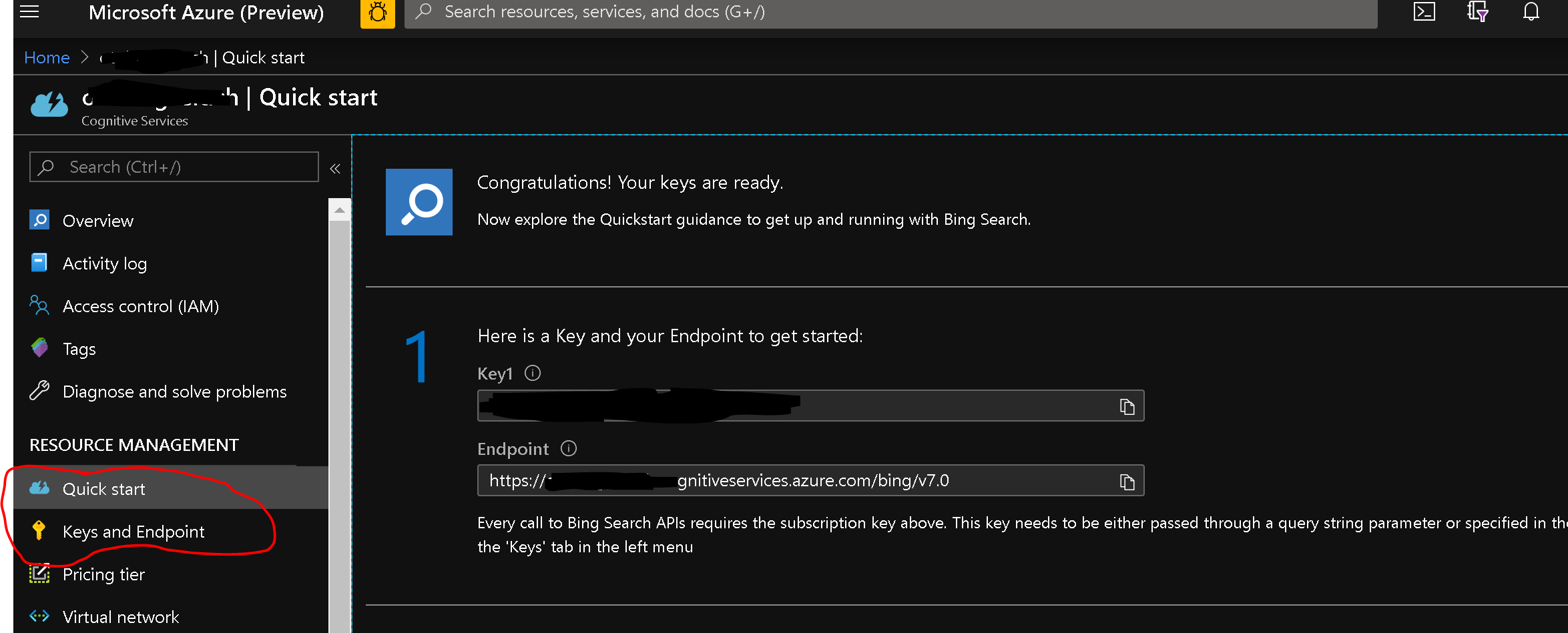Open the notifications bell
The image size is (1568, 633).
[1531, 12]
